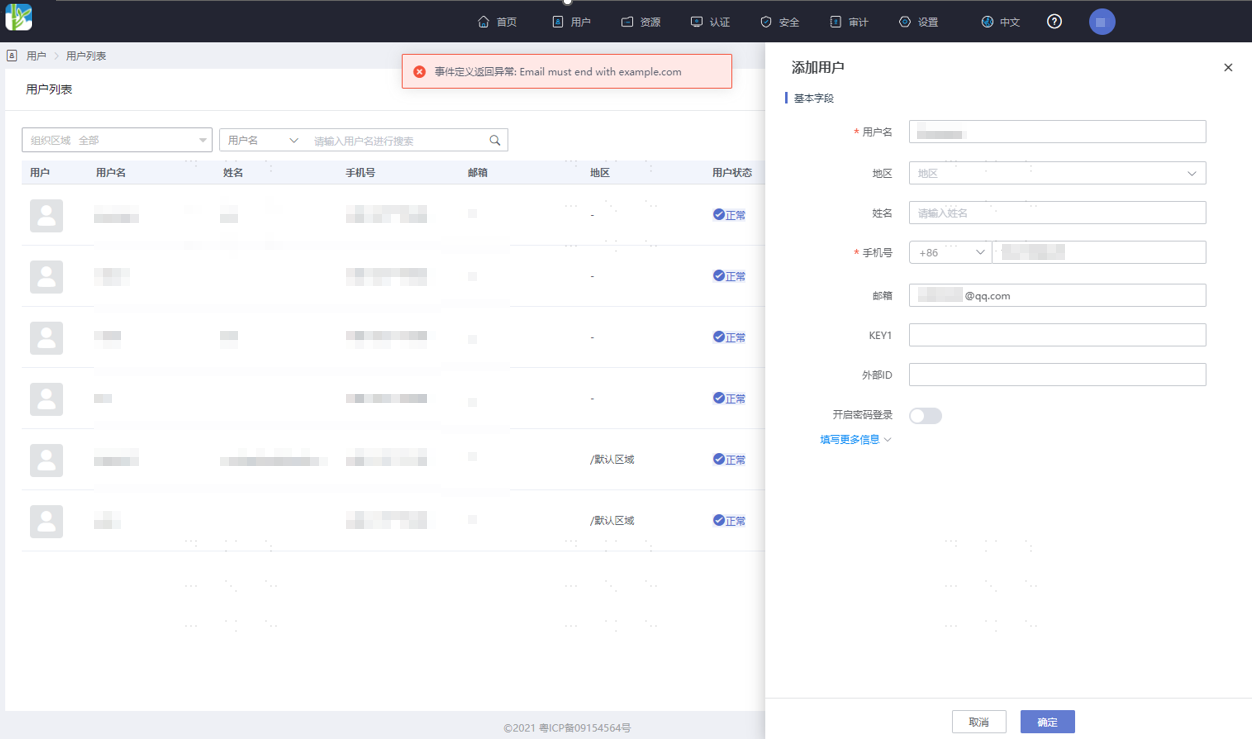
Task: Open the user avatar menu in header
Action: pyautogui.click(x=1101, y=22)
